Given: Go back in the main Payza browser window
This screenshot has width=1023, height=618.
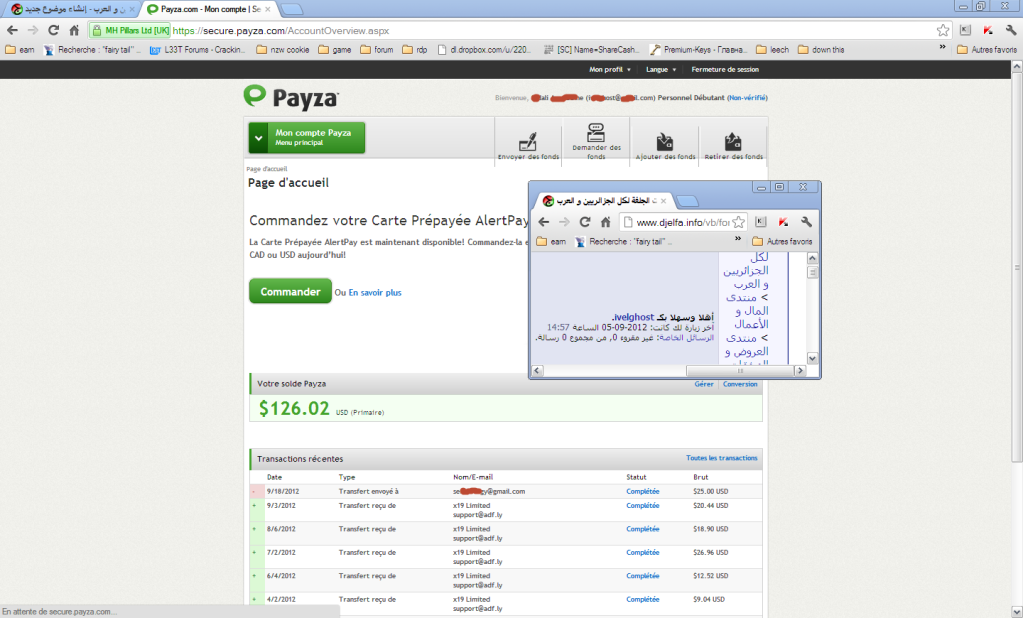Looking at the screenshot, I should click(x=12, y=30).
